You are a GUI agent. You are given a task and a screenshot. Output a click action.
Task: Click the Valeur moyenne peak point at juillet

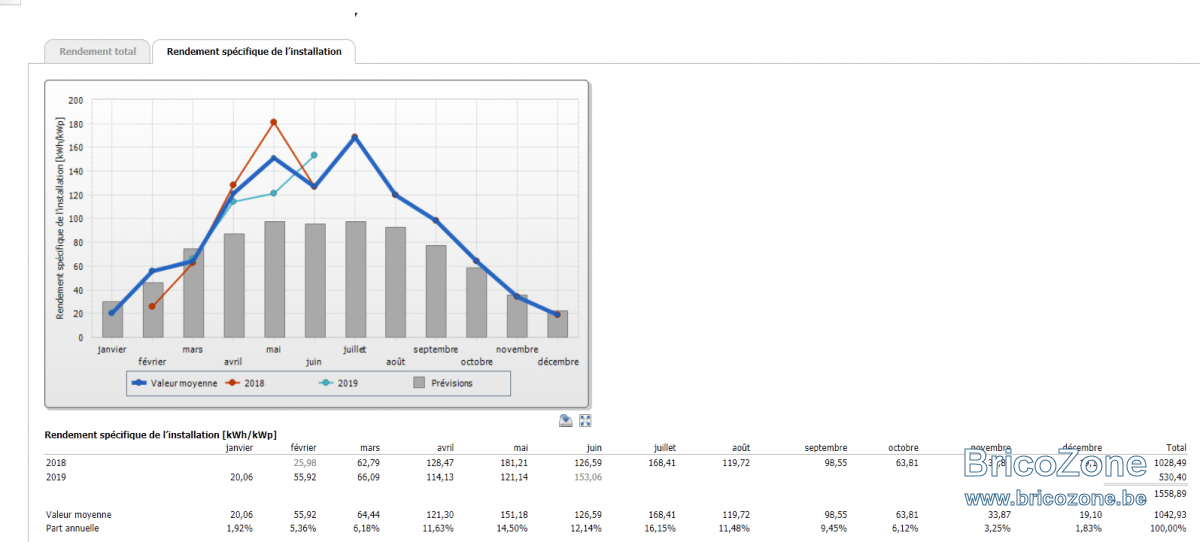[354, 137]
